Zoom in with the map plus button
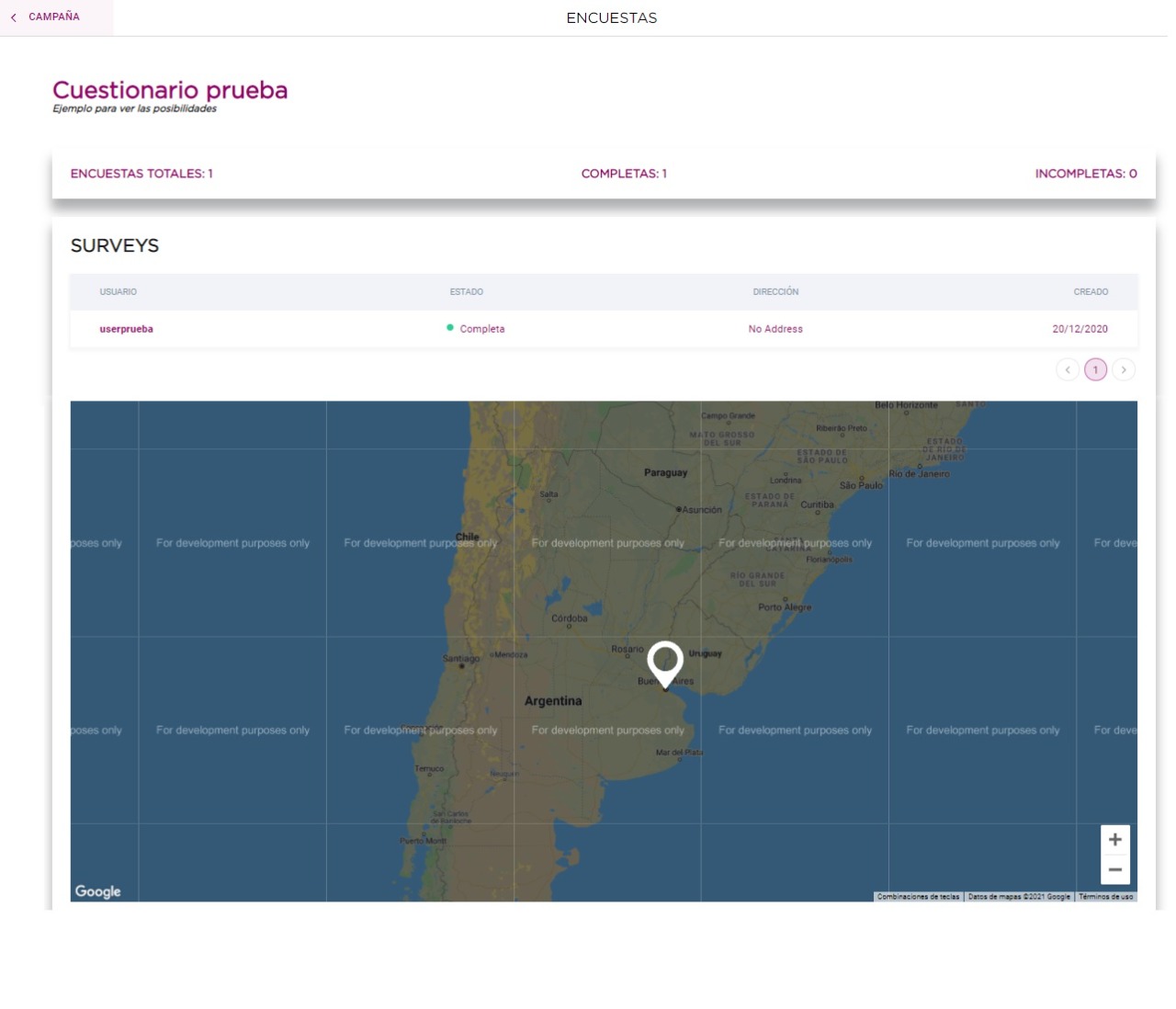This screenshot has height=1009, width=1176. 1114,839
